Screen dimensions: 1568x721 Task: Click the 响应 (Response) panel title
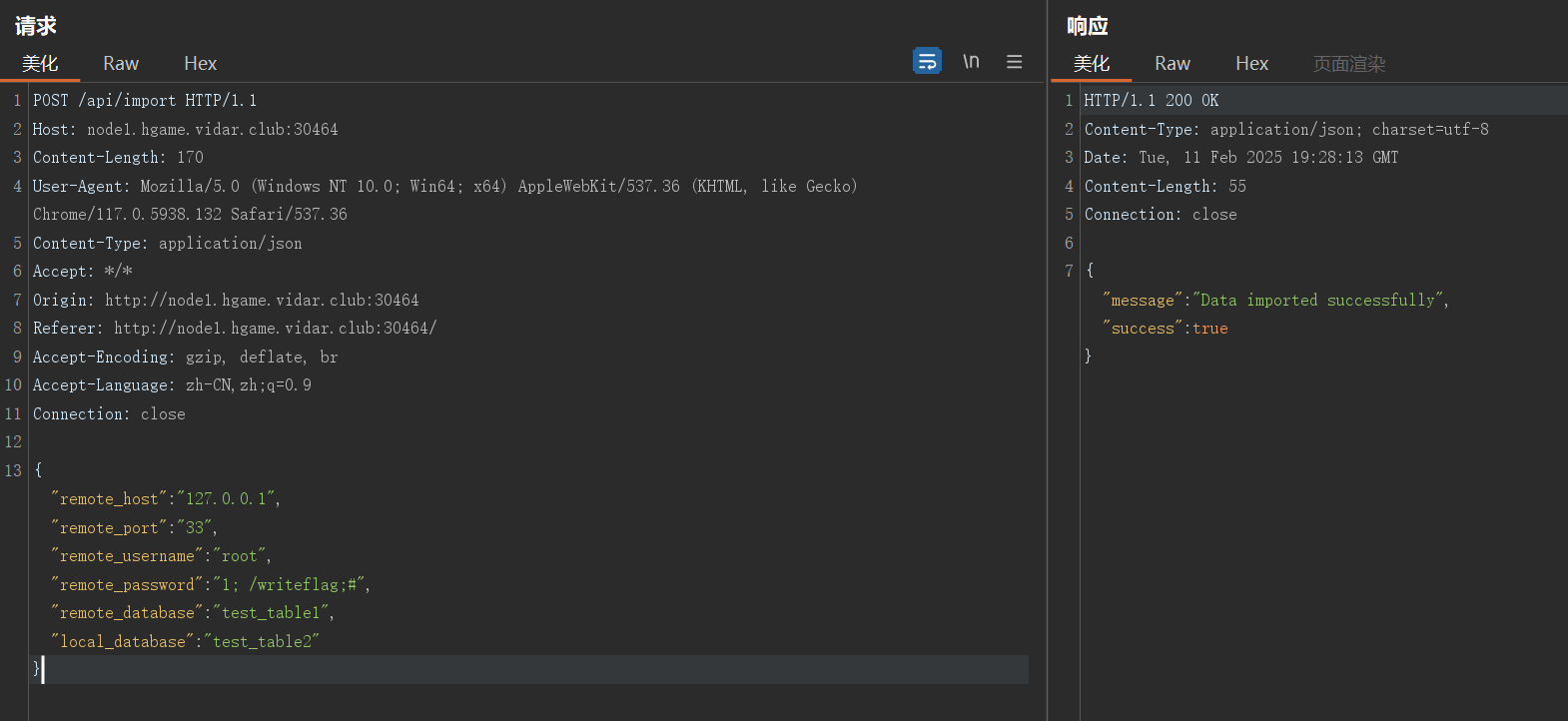[1088, 26]
